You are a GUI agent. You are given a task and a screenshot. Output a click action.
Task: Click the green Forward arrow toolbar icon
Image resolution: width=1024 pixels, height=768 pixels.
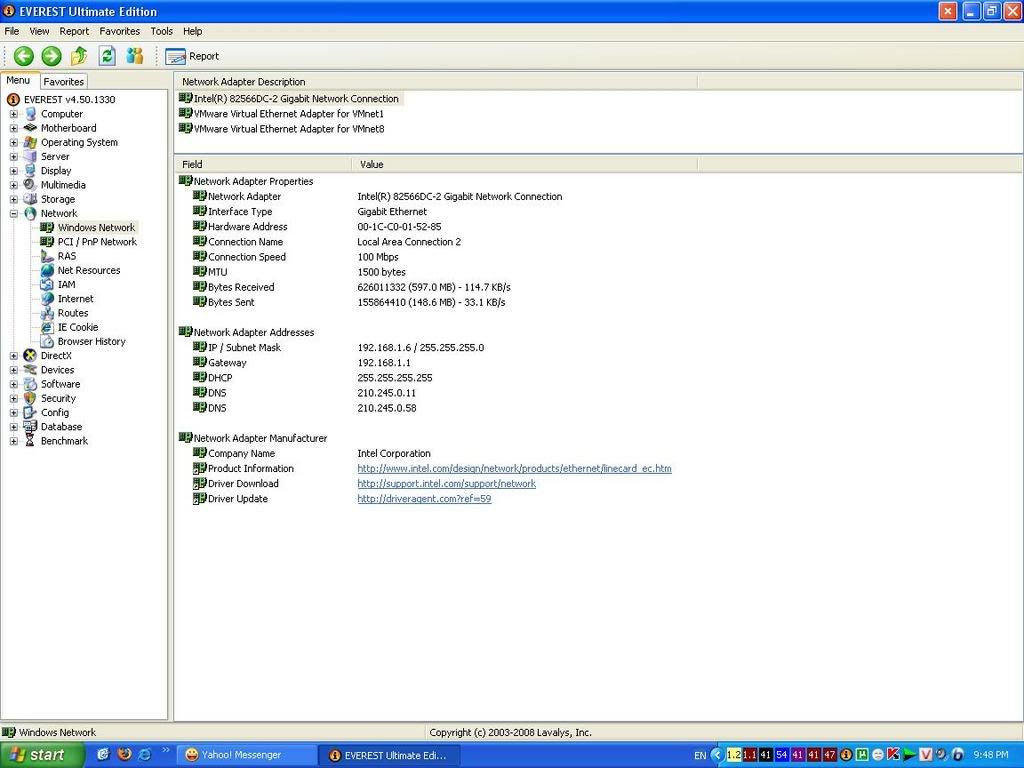(51, 56)
